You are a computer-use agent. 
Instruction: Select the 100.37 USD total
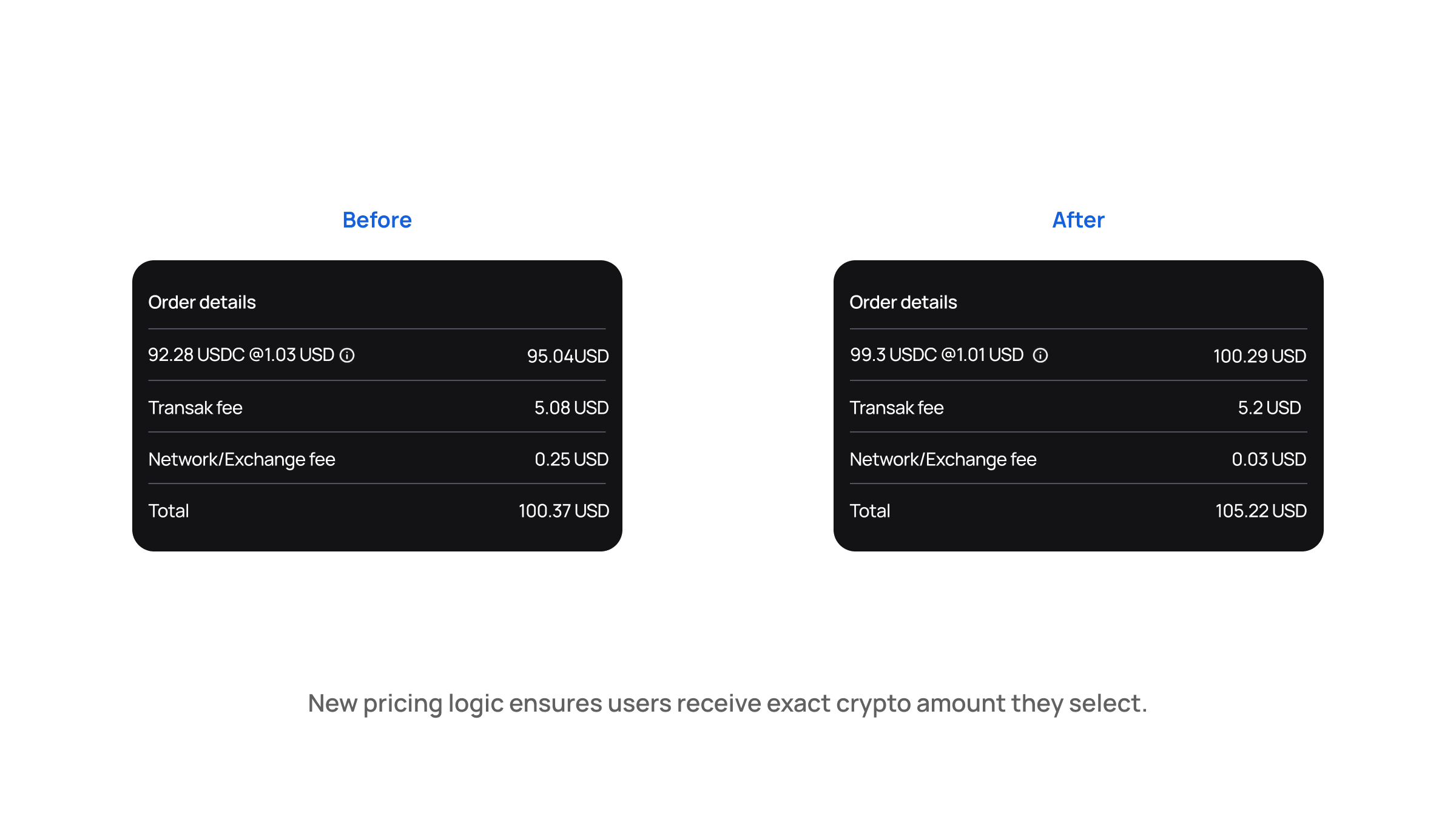[564, 511]
